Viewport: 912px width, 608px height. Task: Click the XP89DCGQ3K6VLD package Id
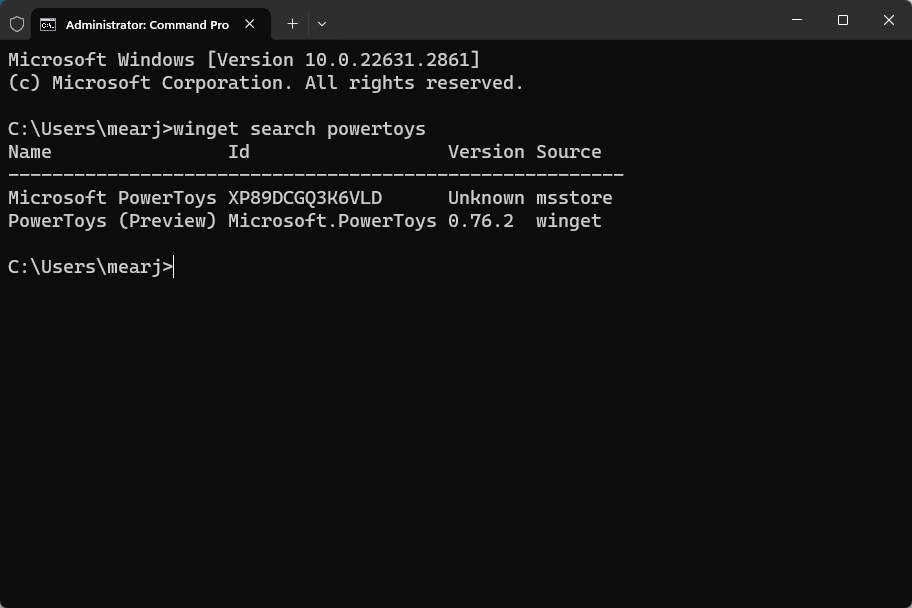click(305, 198)
